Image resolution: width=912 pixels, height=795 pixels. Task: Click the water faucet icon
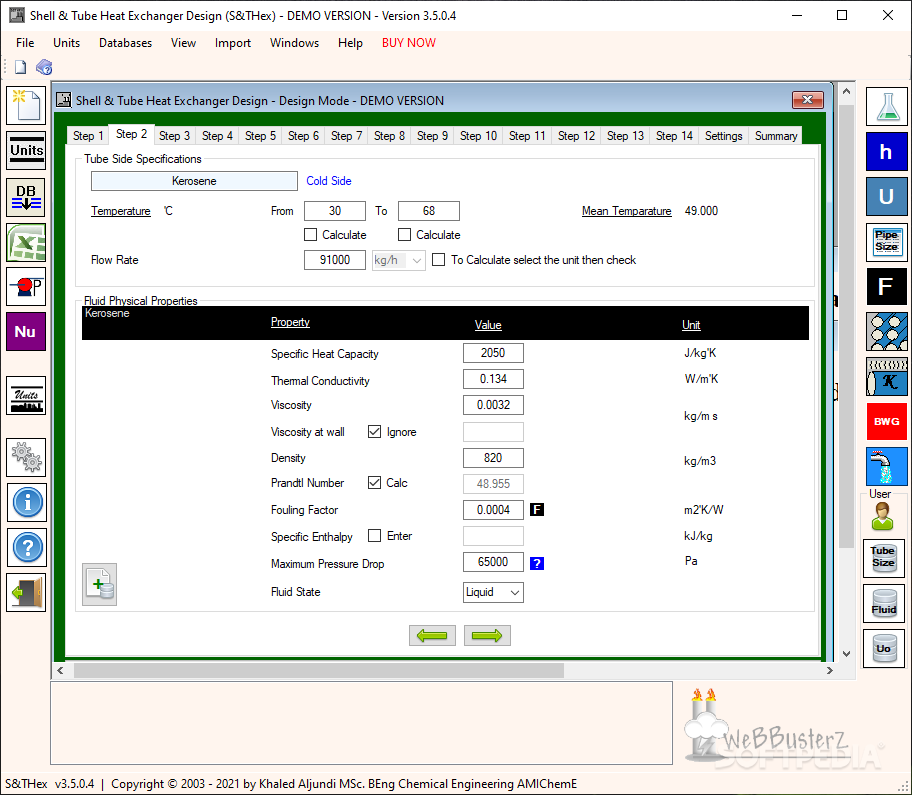(886, 466)
